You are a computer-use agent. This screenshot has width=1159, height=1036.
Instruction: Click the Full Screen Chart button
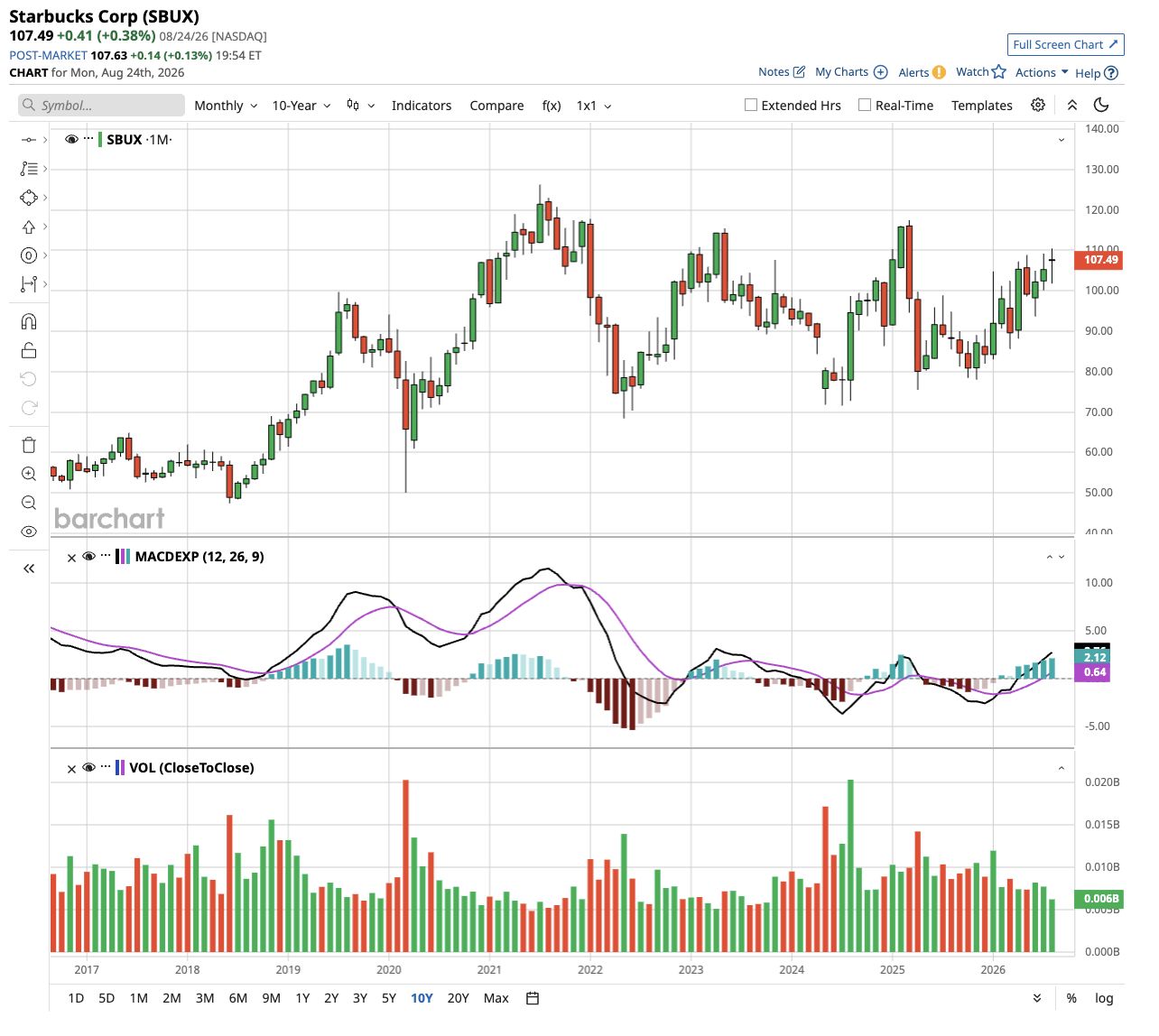pyautogui.click(x=1066, y=44)
